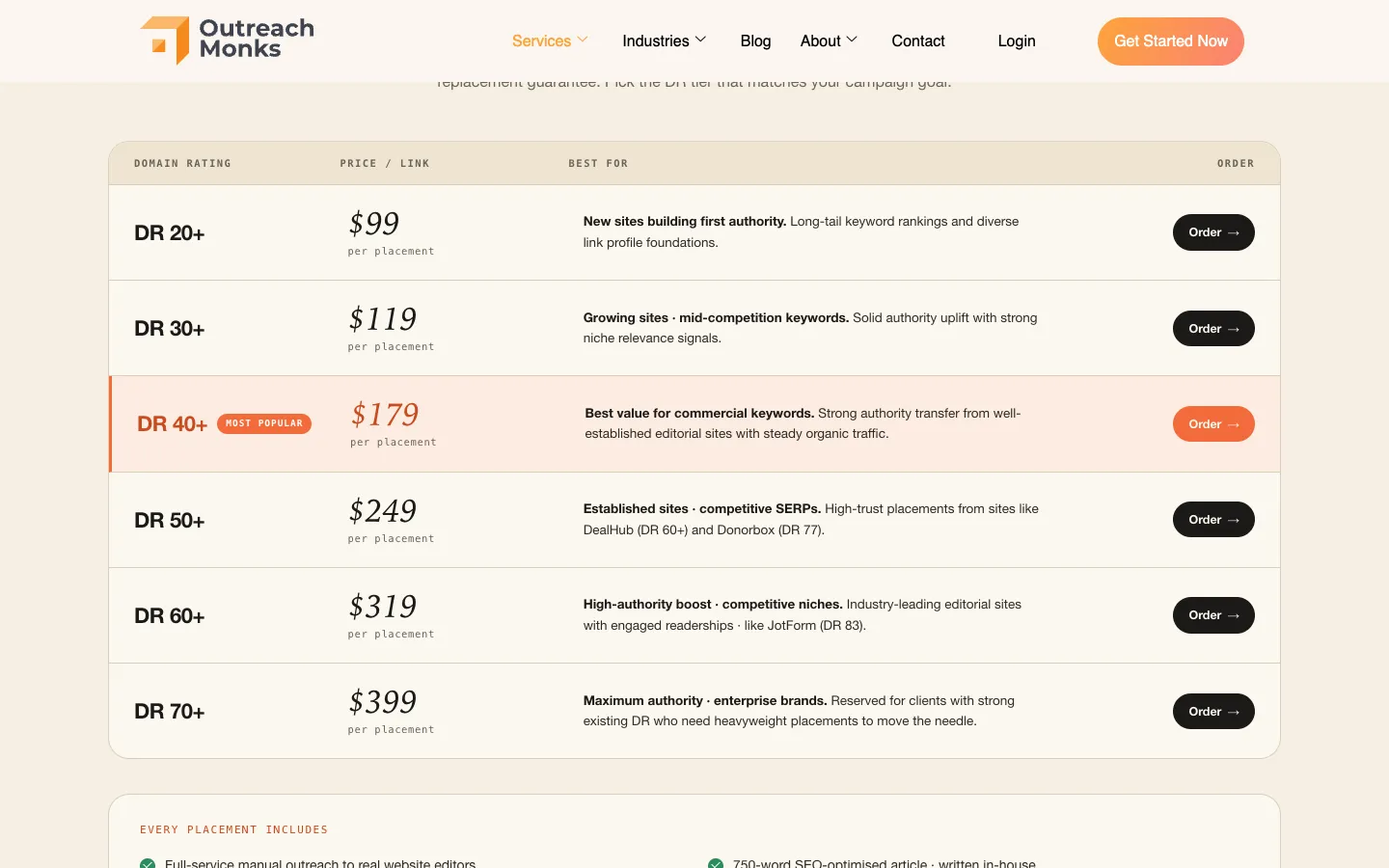The height and width of the screenshot is (868, 1389).
Task: Select the $119 price text
Action: click(x=383, y=319)
